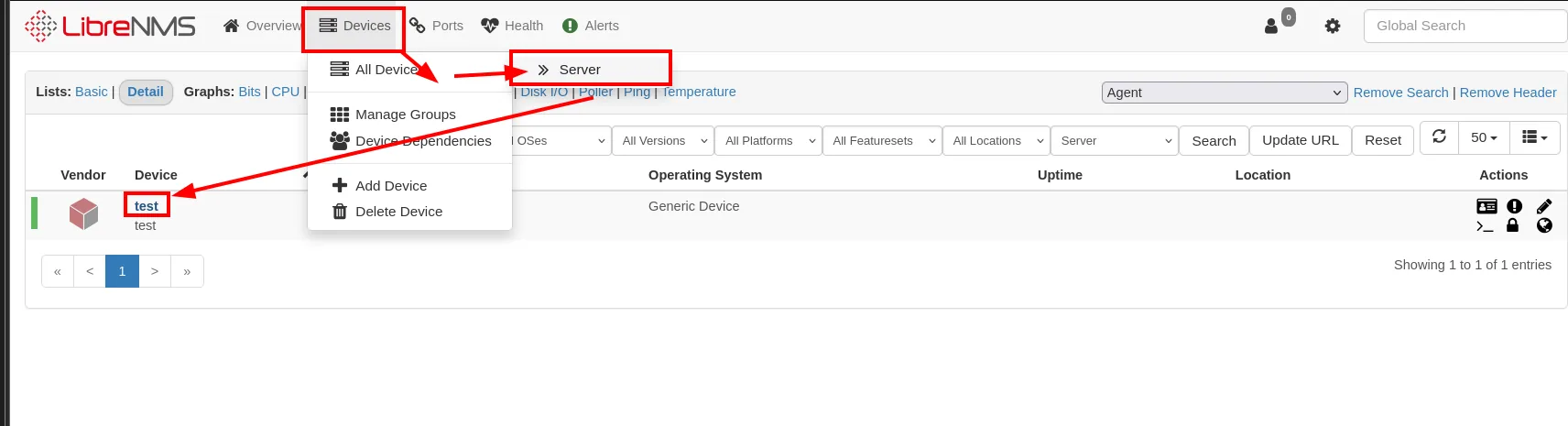Open the Health menu

512,26
